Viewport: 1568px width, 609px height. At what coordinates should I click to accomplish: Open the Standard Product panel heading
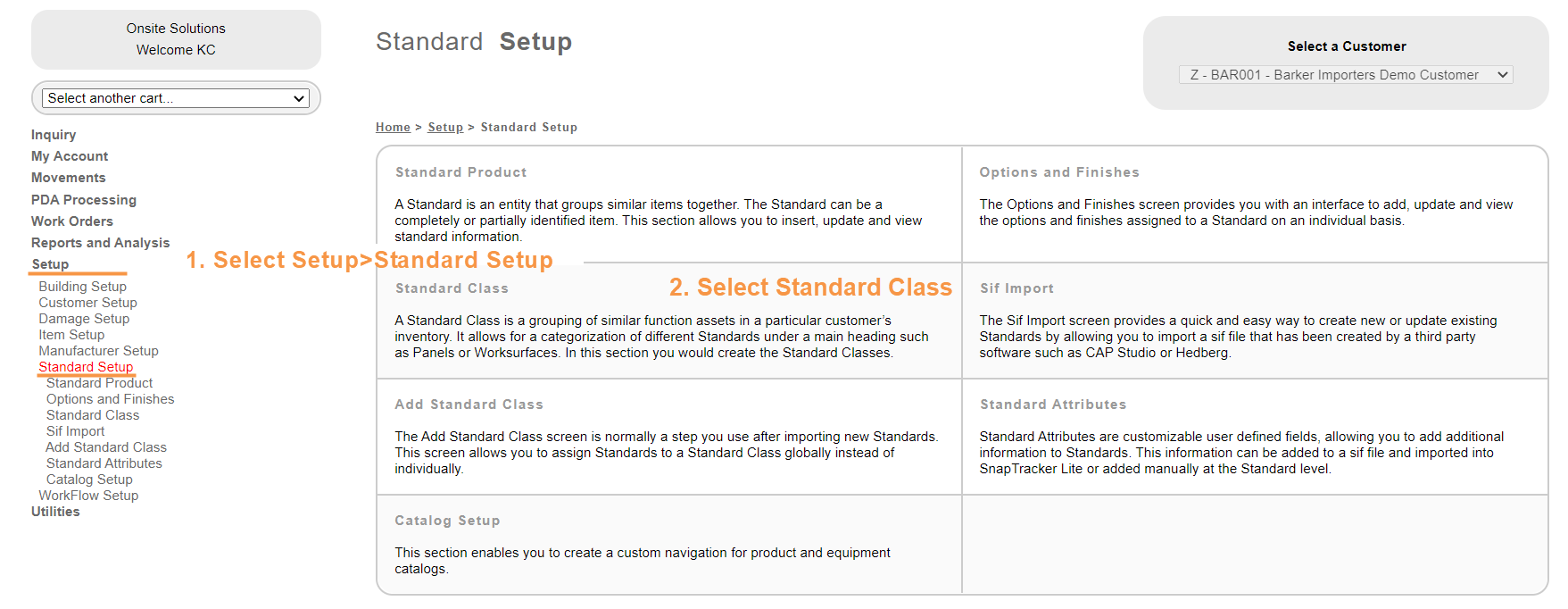[460, 172]
